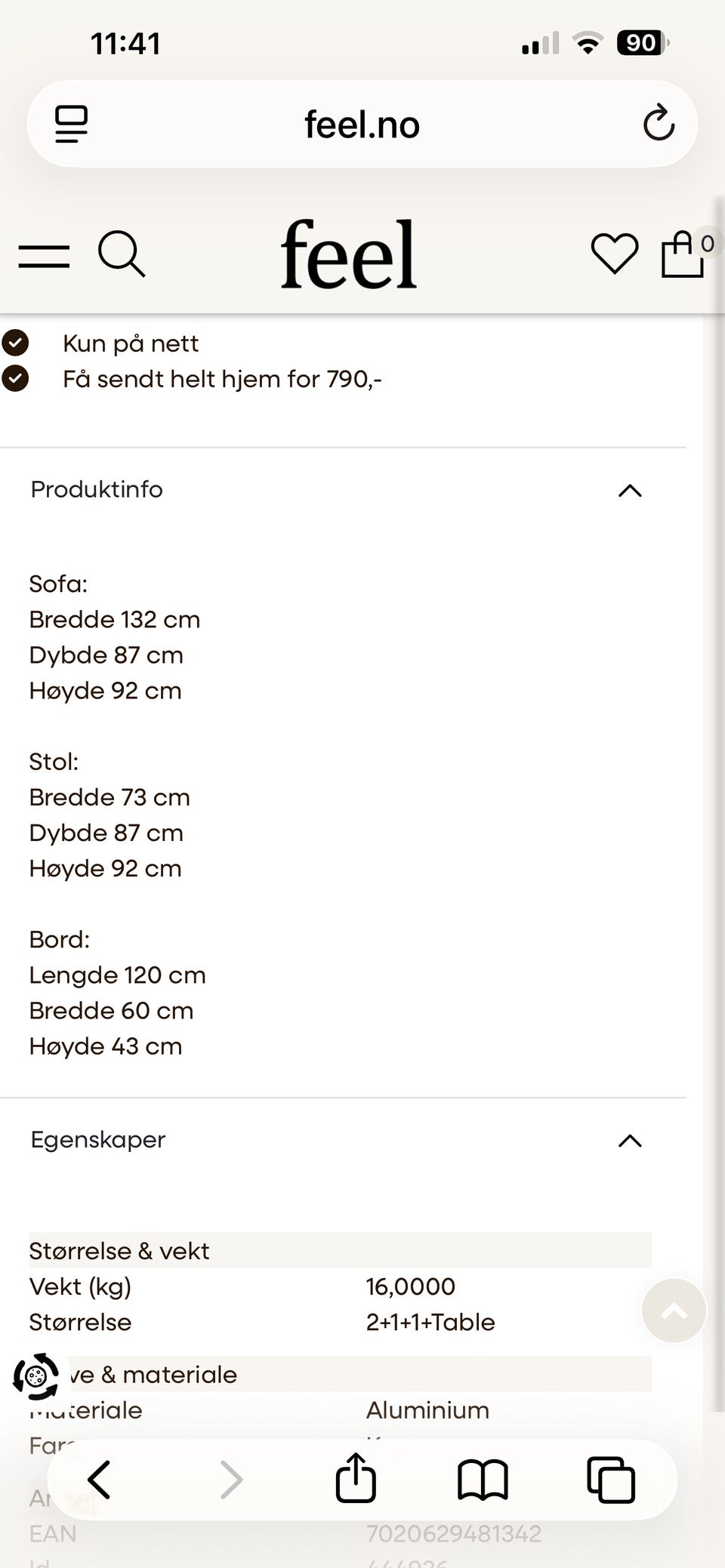Tap the Safari share icon
The height and width of the screenshot is (1568, 725).
(356, 1479)
